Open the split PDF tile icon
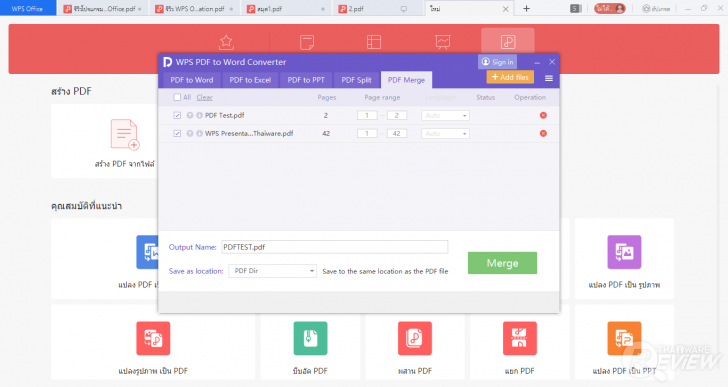The image size is (728, 387). pos(520,338)
